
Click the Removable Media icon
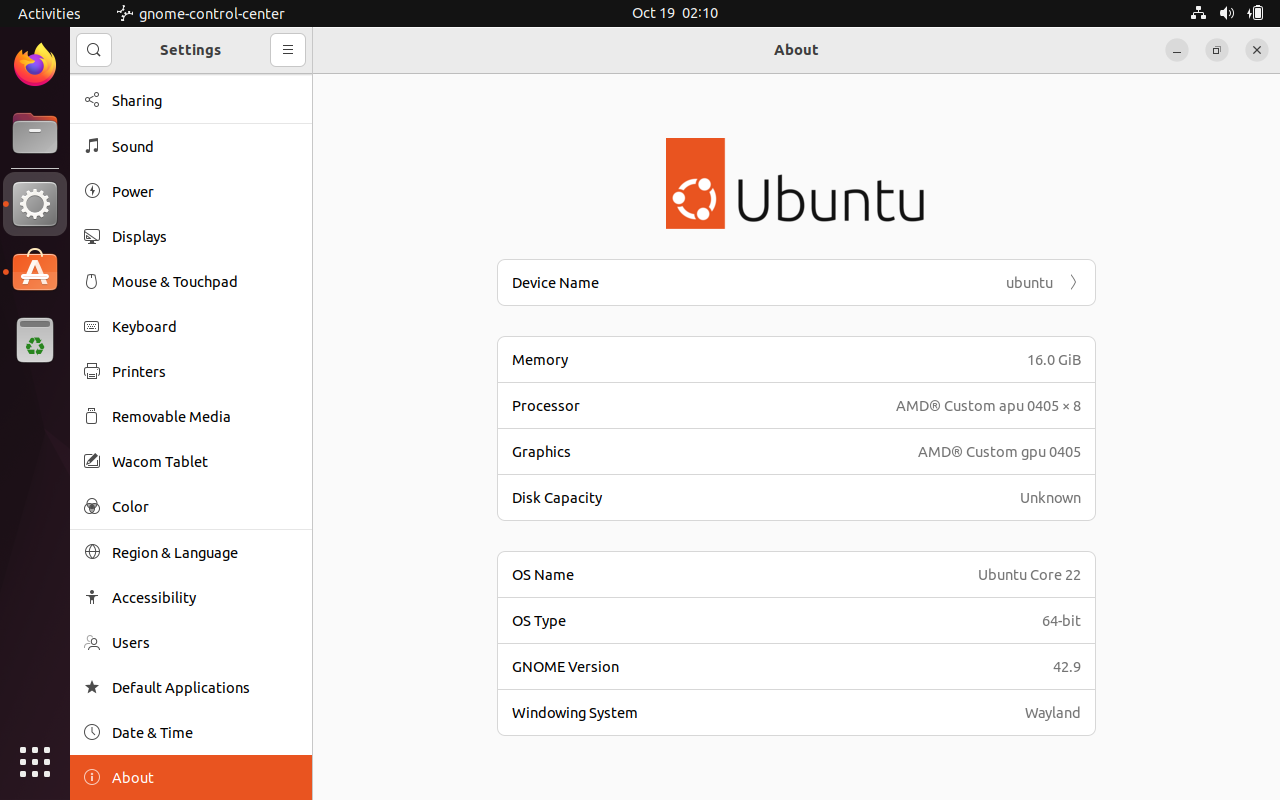92,416
